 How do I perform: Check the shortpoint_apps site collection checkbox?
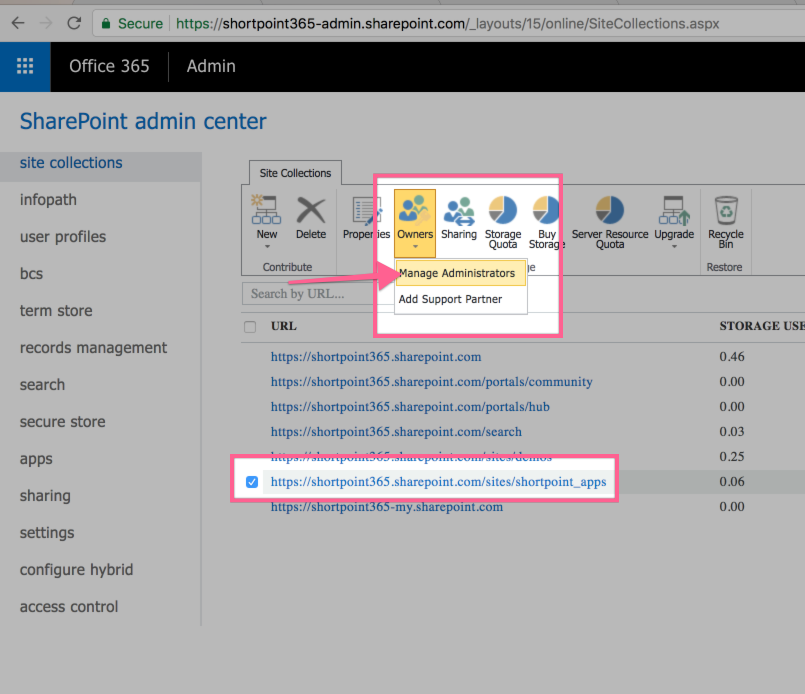252,481
